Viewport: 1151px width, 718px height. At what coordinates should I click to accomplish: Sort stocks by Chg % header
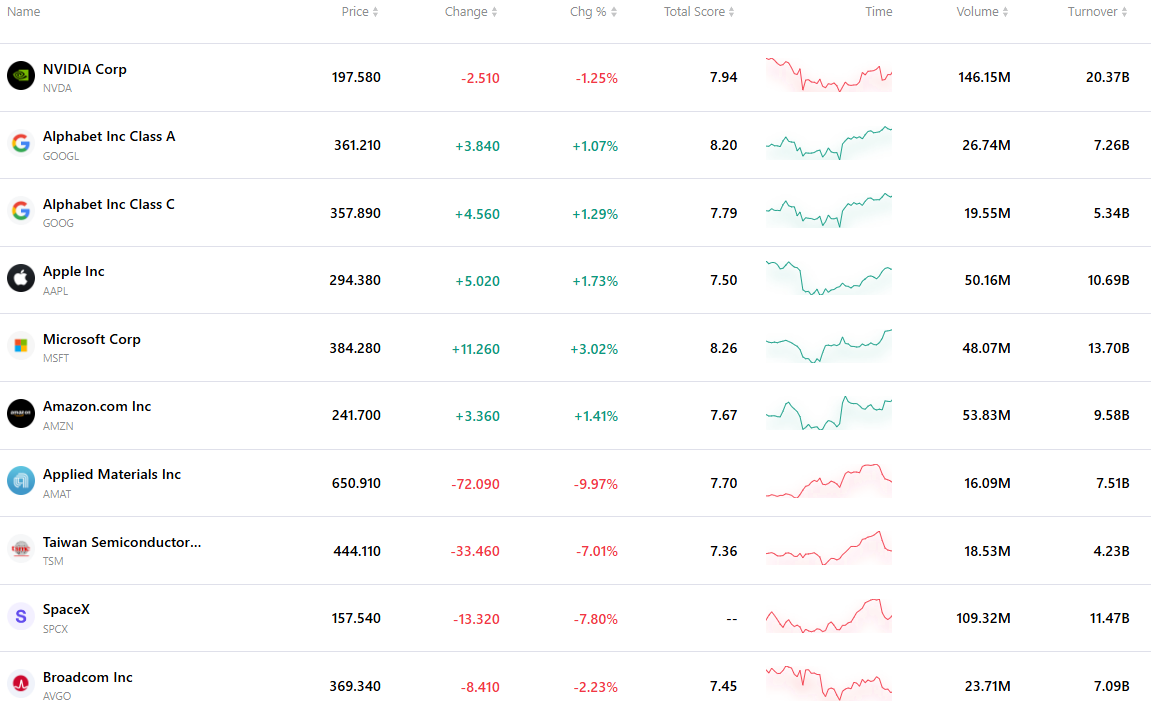coord(593,12)
